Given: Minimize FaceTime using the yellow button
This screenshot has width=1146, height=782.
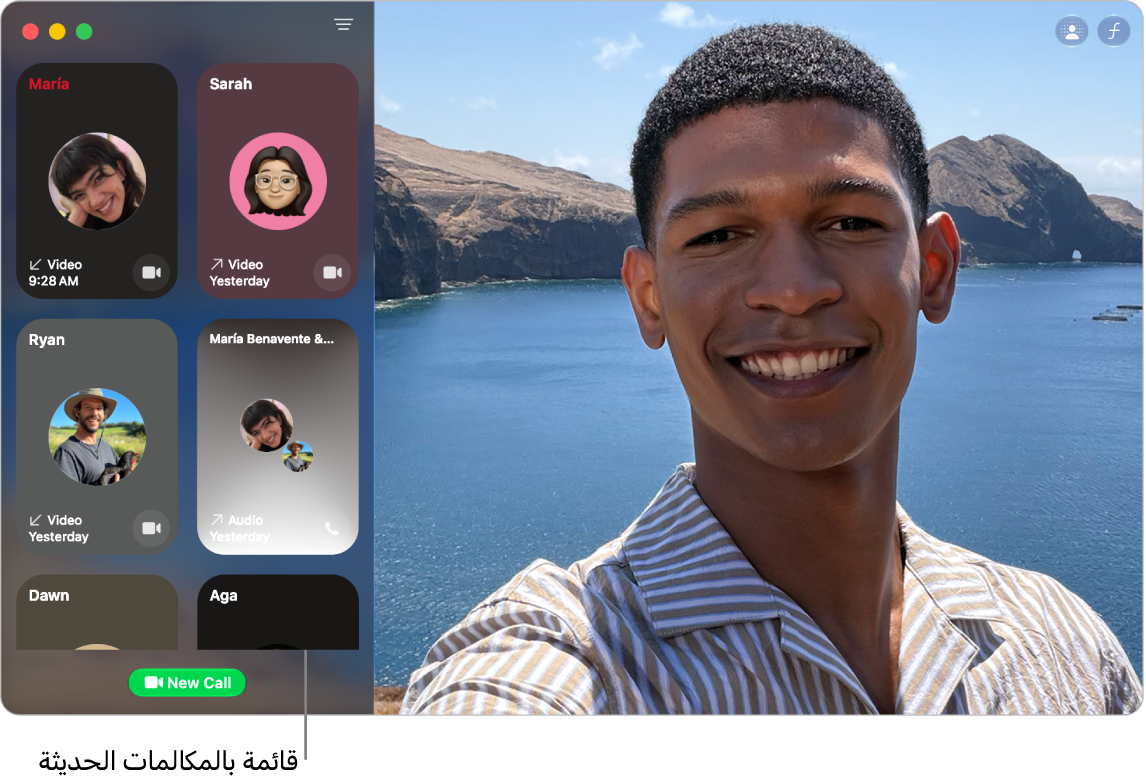Looking at the screenshot, I should [x=57, y=31].
